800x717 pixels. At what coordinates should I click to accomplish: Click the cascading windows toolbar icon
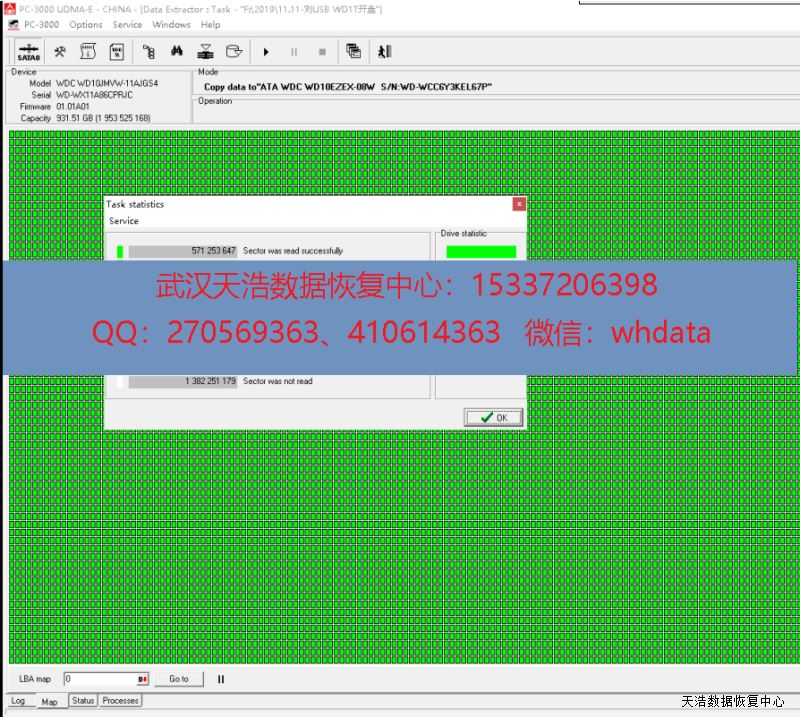[x=353, y=52]
